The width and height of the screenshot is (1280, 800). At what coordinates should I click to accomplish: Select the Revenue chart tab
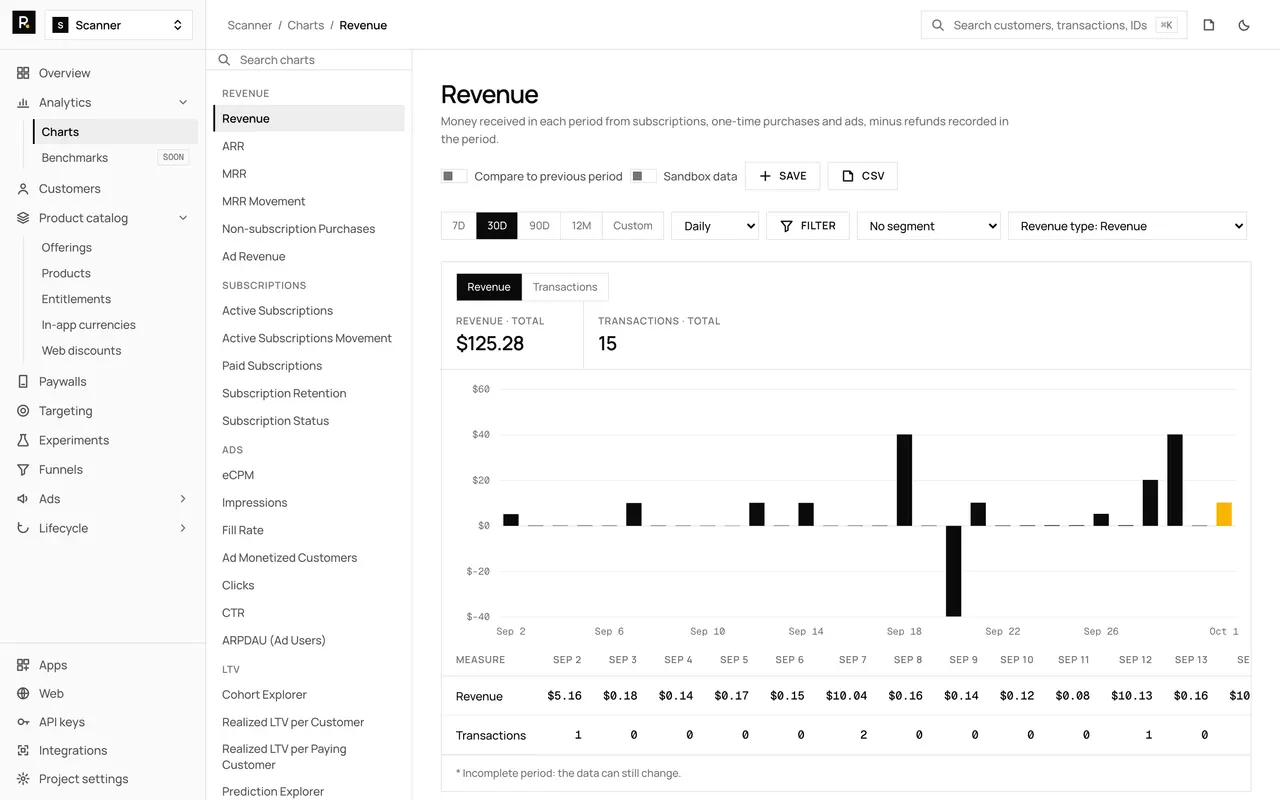coord(489,287)
